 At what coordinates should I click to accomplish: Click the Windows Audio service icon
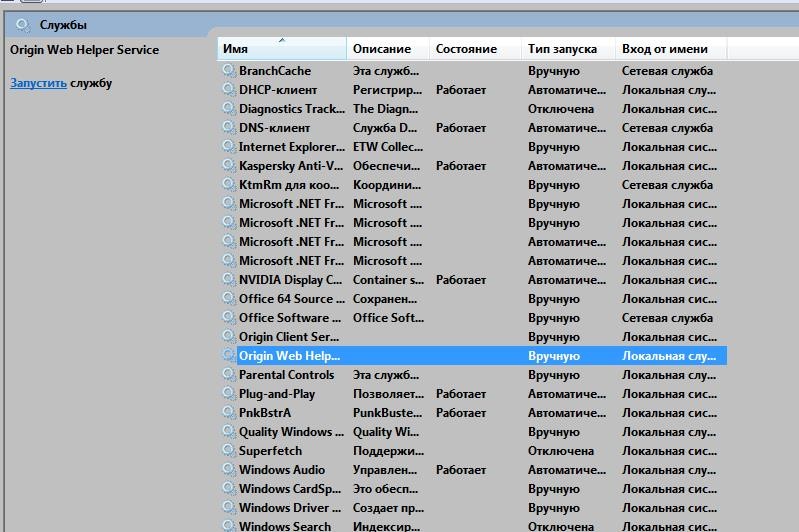point(229,470)
